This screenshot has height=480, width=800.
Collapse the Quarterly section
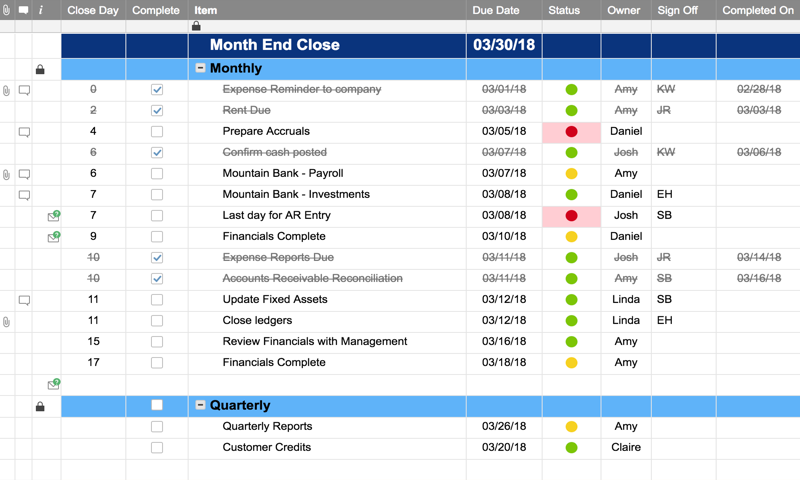point(200,406)
